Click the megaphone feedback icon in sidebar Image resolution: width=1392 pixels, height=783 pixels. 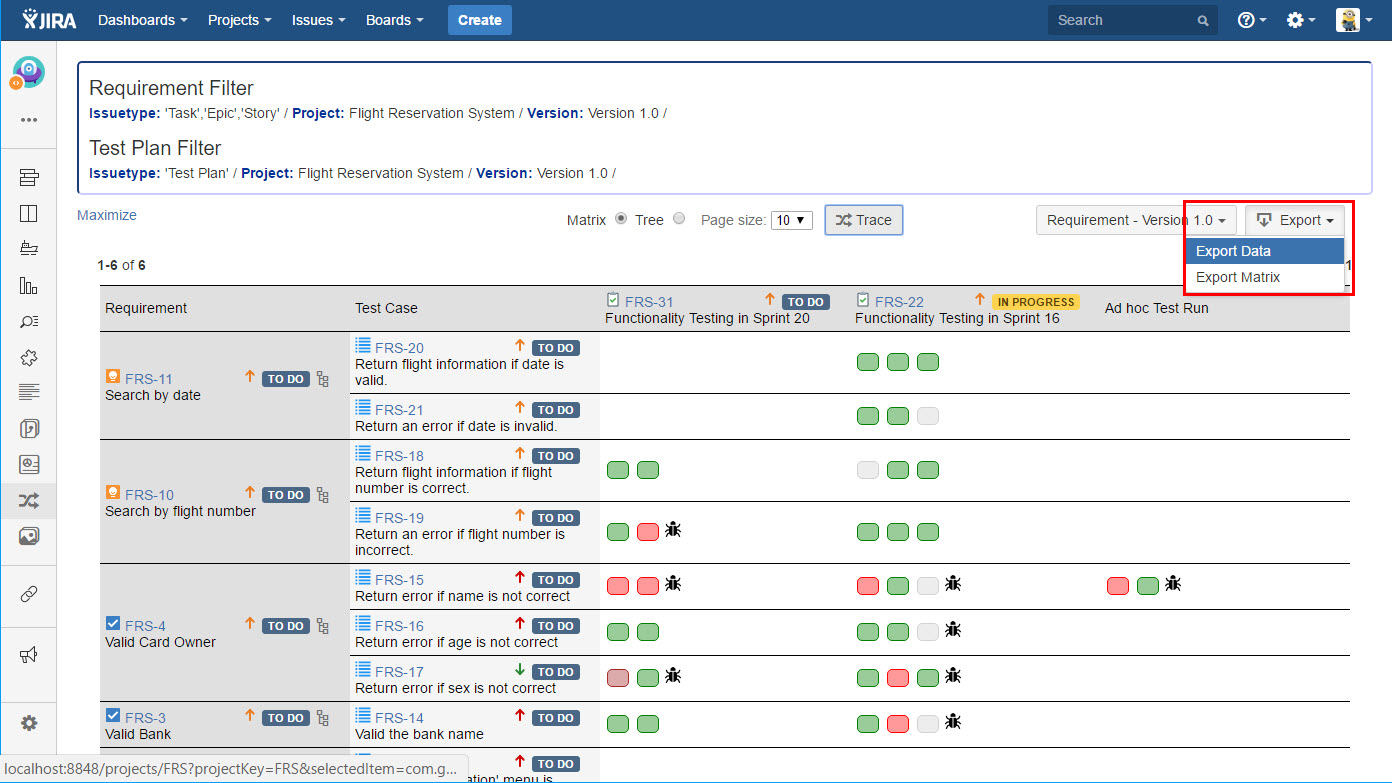[28, 655]
